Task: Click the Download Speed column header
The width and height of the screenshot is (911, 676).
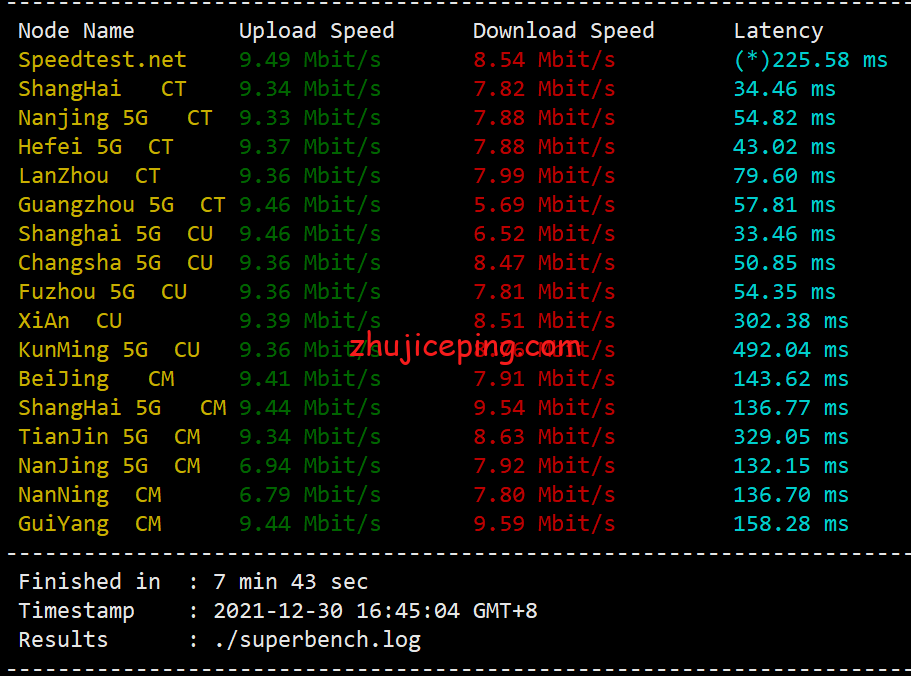Action: pos(563,31)
